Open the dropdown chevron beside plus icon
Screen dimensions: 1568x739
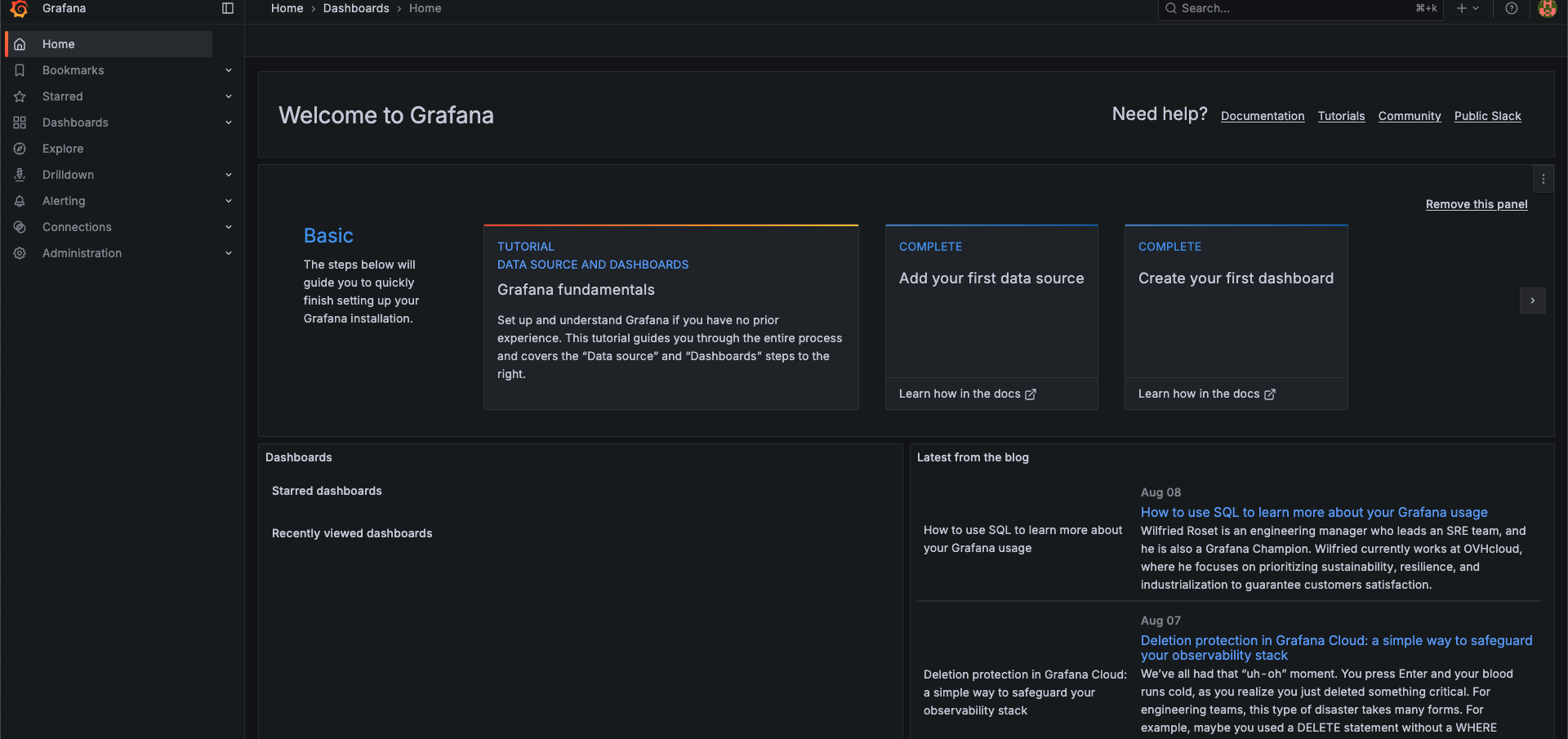(1476, 8)
